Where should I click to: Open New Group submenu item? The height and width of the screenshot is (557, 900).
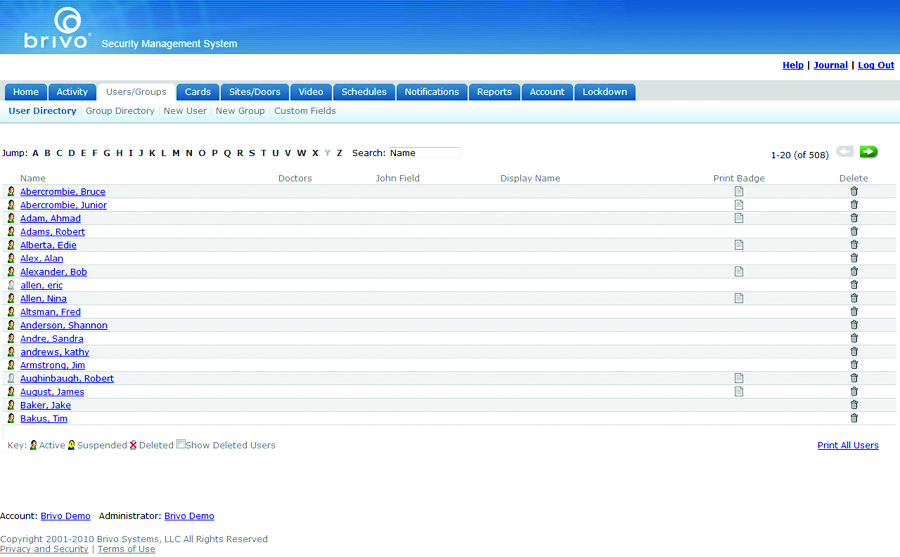pos(240,111)
